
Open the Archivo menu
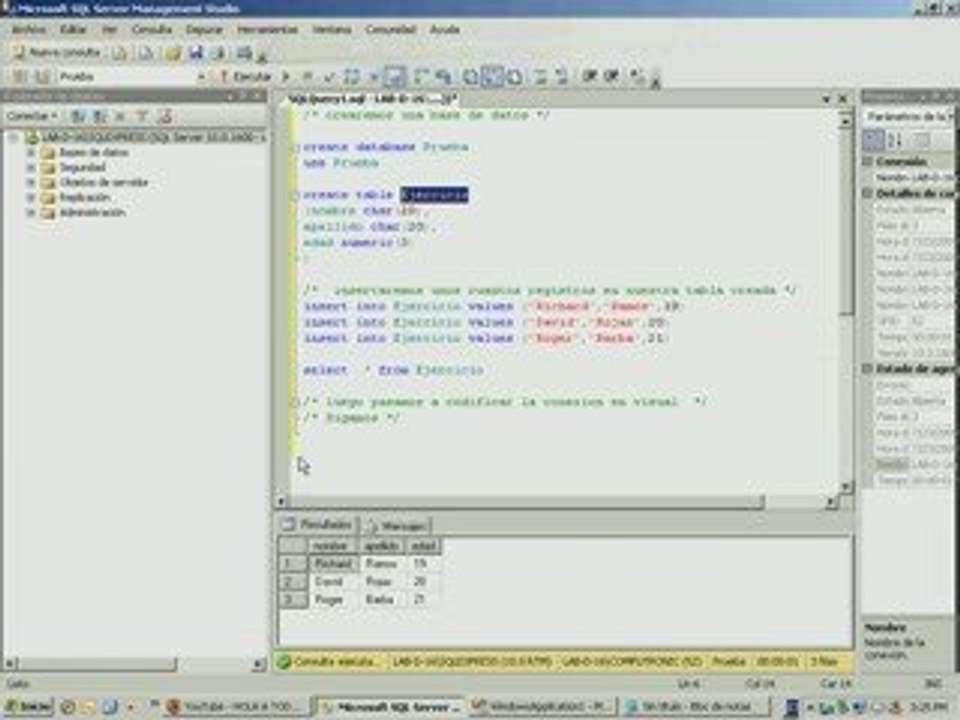[28, 29]
